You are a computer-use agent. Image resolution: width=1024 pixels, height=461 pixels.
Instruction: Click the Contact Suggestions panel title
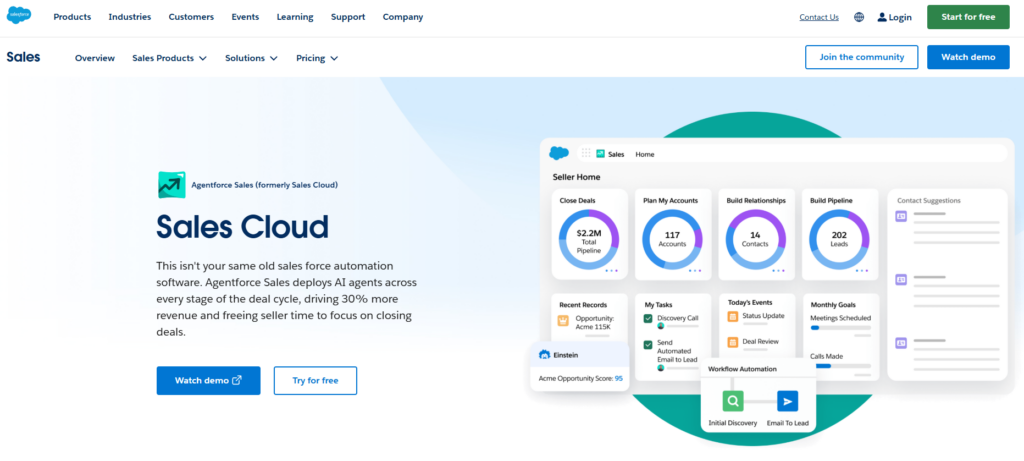pyautogui.click(x=929, y=201)
